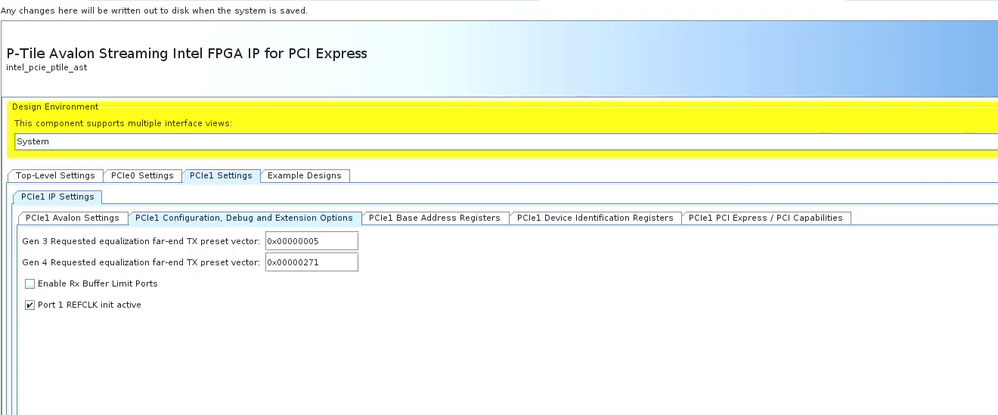Switch to PCIe1 Device Identification Registers tab
The height and width of the screenshot is (415, 998).
click(595, 218)
